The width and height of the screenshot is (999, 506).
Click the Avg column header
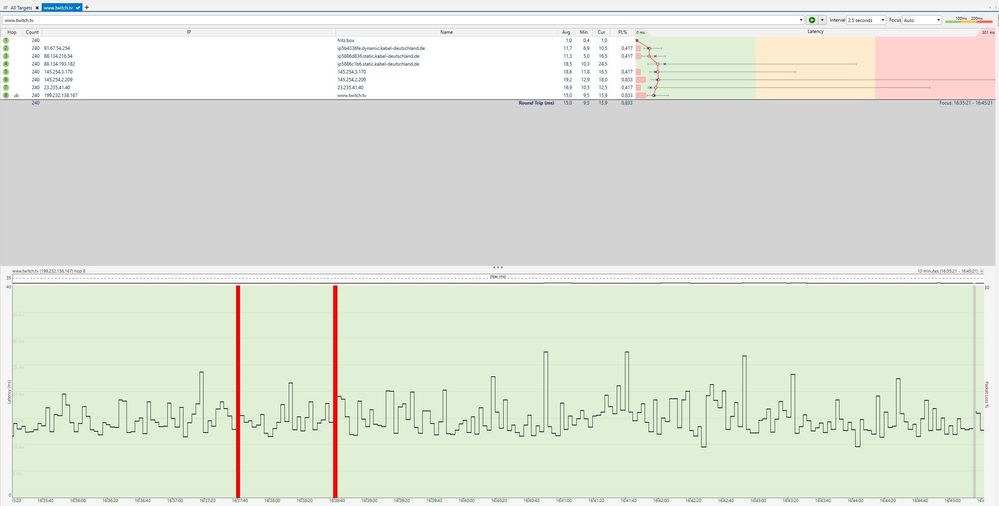pyautogui.click(x=566, y=32)
